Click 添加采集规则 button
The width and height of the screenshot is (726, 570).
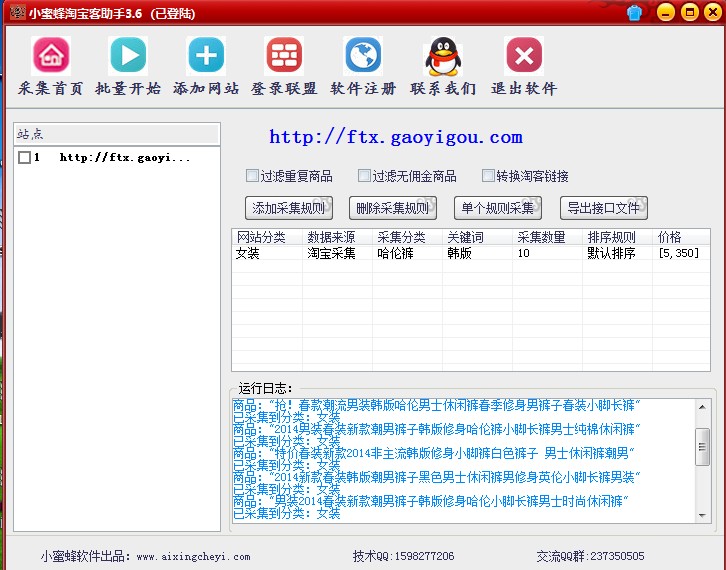pos(288,208)
